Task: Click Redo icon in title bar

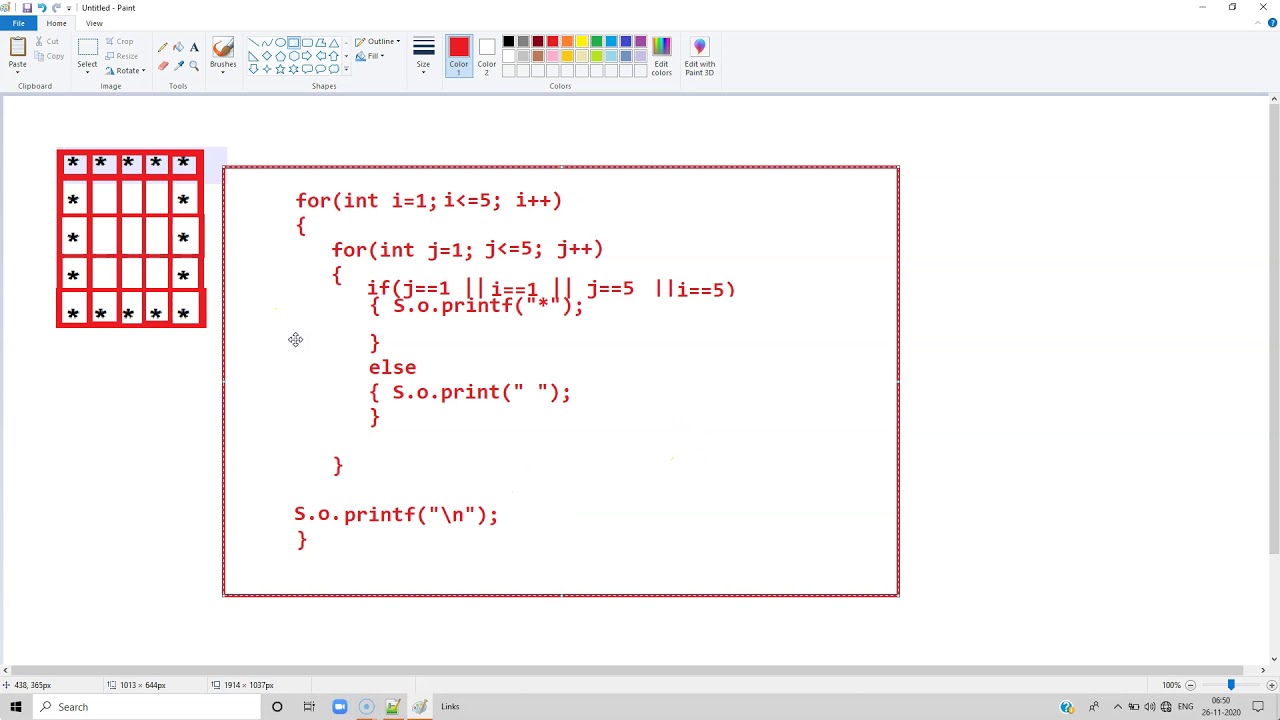Action: [x=56, y=8]
